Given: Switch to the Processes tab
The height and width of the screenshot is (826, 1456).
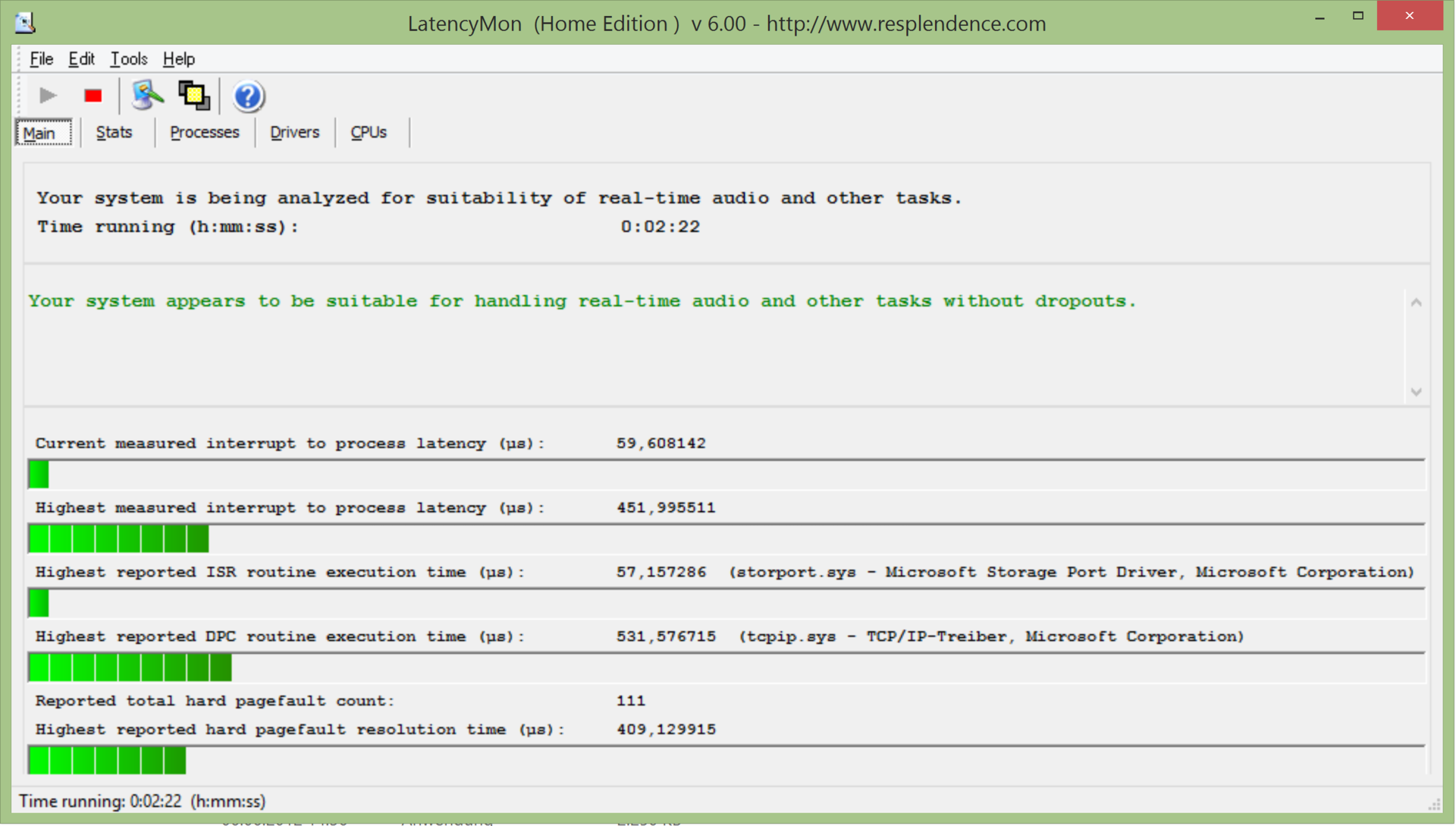Looking at the screenshot, I should 204,133.
